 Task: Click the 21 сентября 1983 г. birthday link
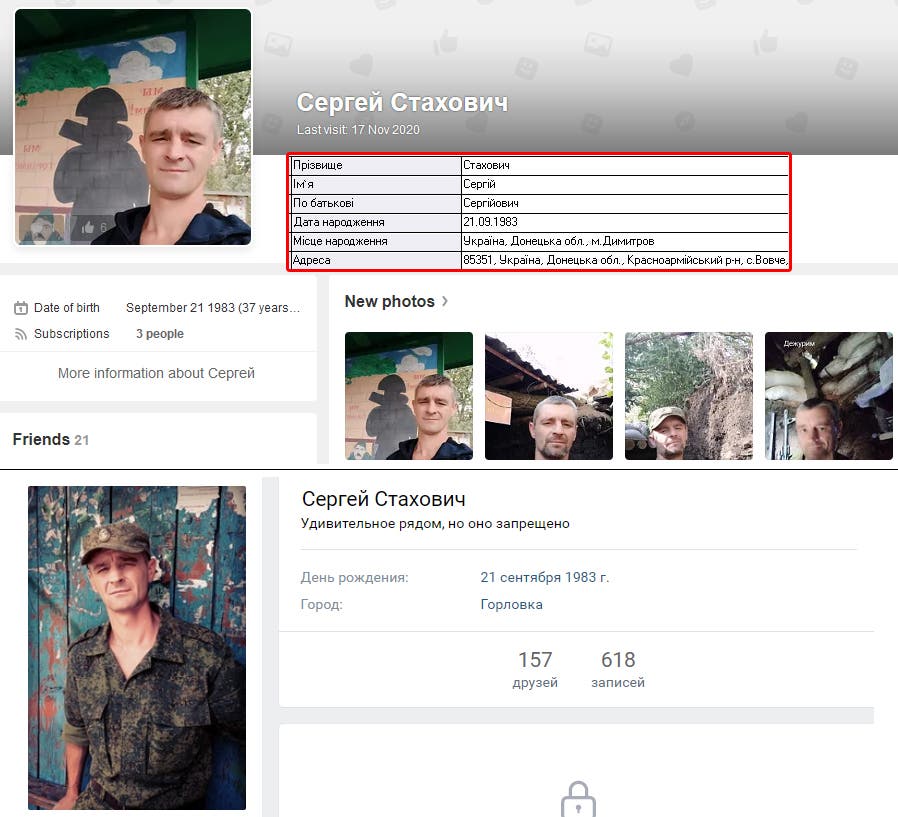pos(544,577)
